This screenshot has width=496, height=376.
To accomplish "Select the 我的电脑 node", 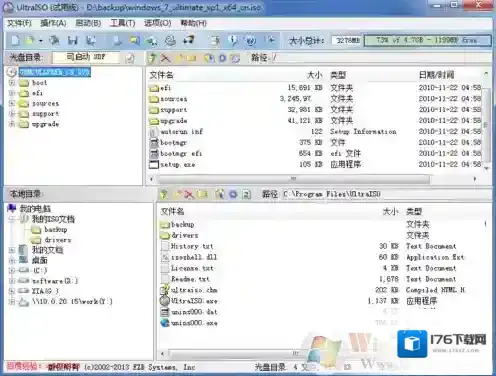I will coord(35,209).
